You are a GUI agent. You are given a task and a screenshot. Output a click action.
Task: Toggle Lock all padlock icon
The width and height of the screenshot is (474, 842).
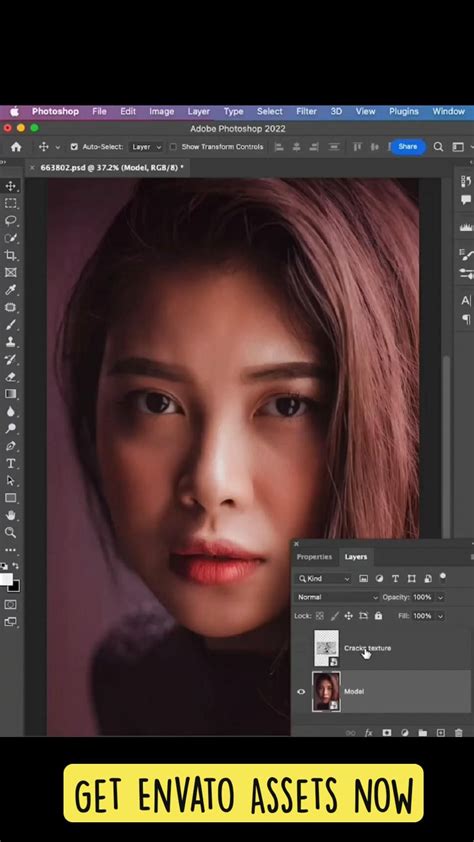378,616
